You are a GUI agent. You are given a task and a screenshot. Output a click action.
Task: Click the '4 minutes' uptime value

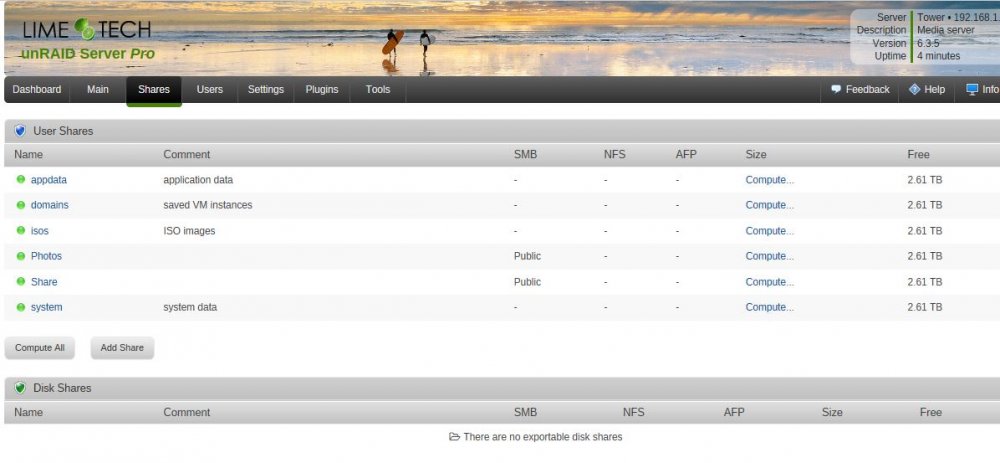point(938,56)
